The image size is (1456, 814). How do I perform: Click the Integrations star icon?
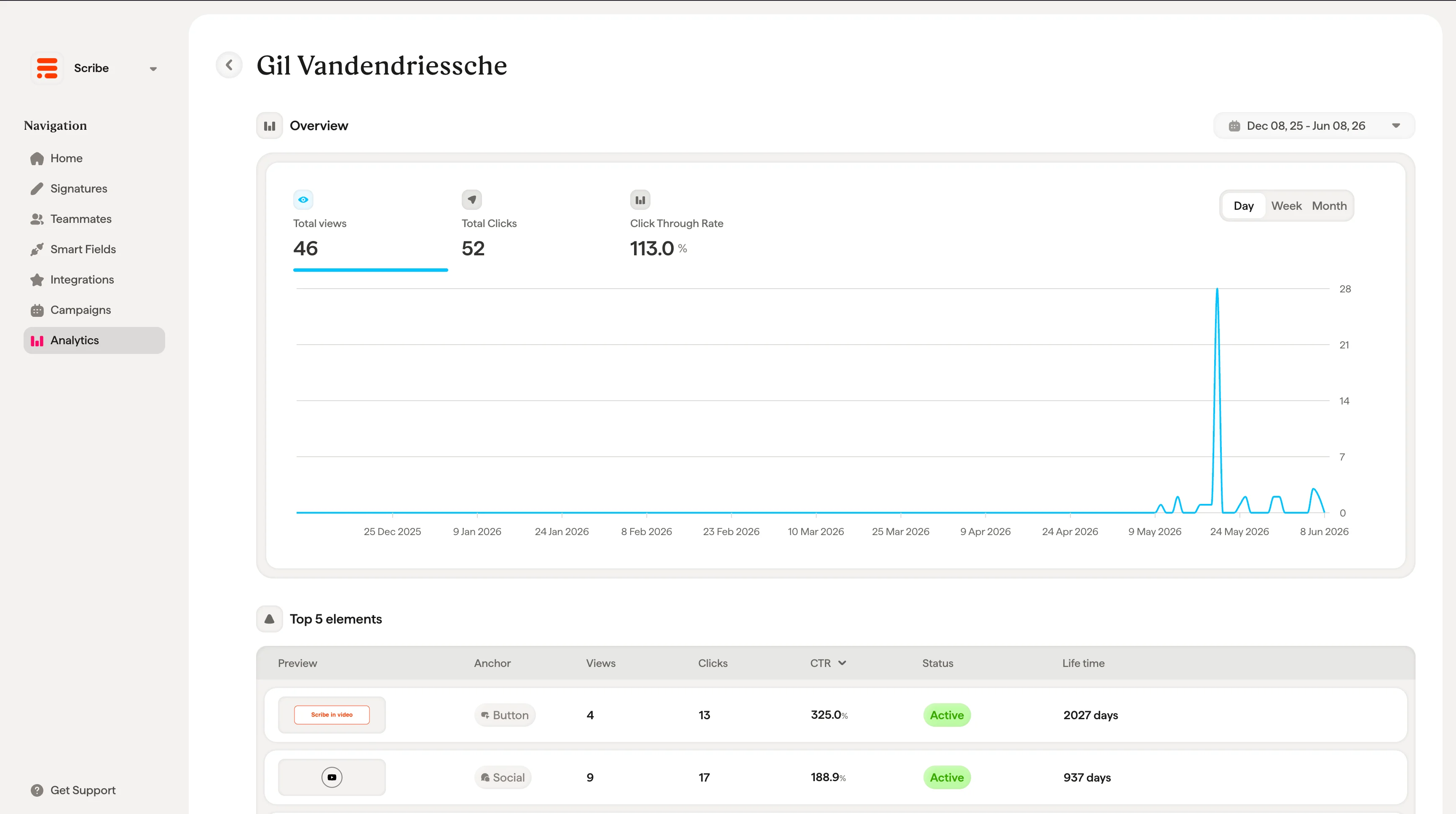point(37,280)
